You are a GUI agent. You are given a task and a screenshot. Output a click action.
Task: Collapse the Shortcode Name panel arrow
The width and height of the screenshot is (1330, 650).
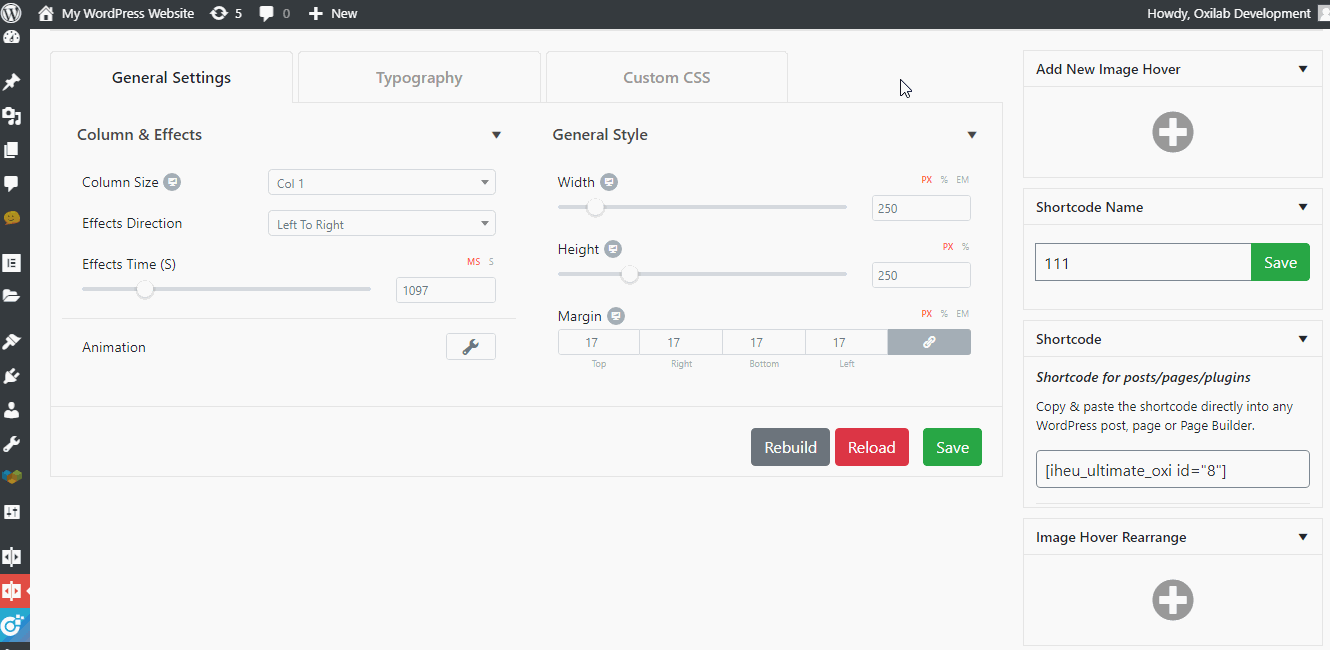coord(1303,207)
